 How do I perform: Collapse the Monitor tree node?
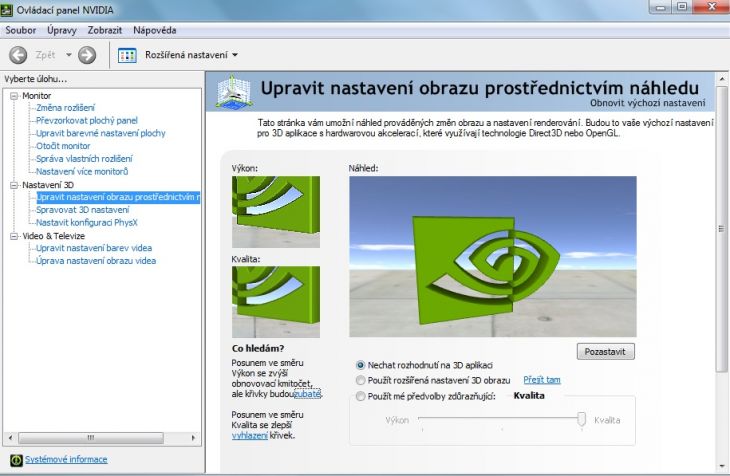(14, 95)
